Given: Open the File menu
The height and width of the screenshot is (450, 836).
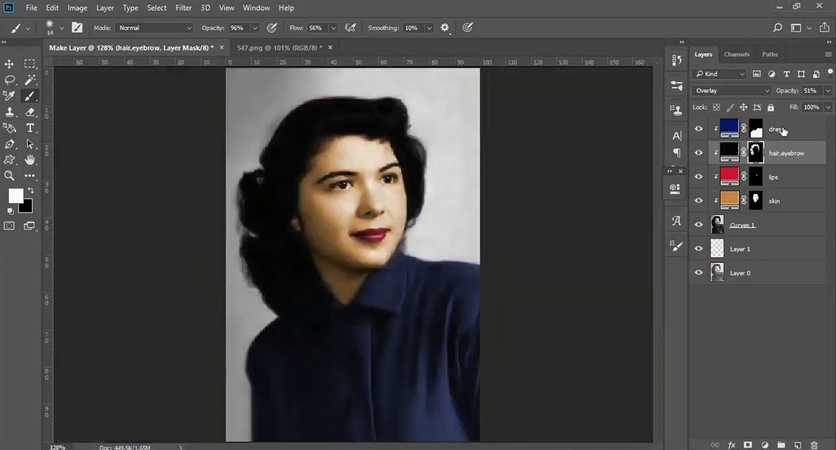Looking at the screenshot, I should [31, 8].
